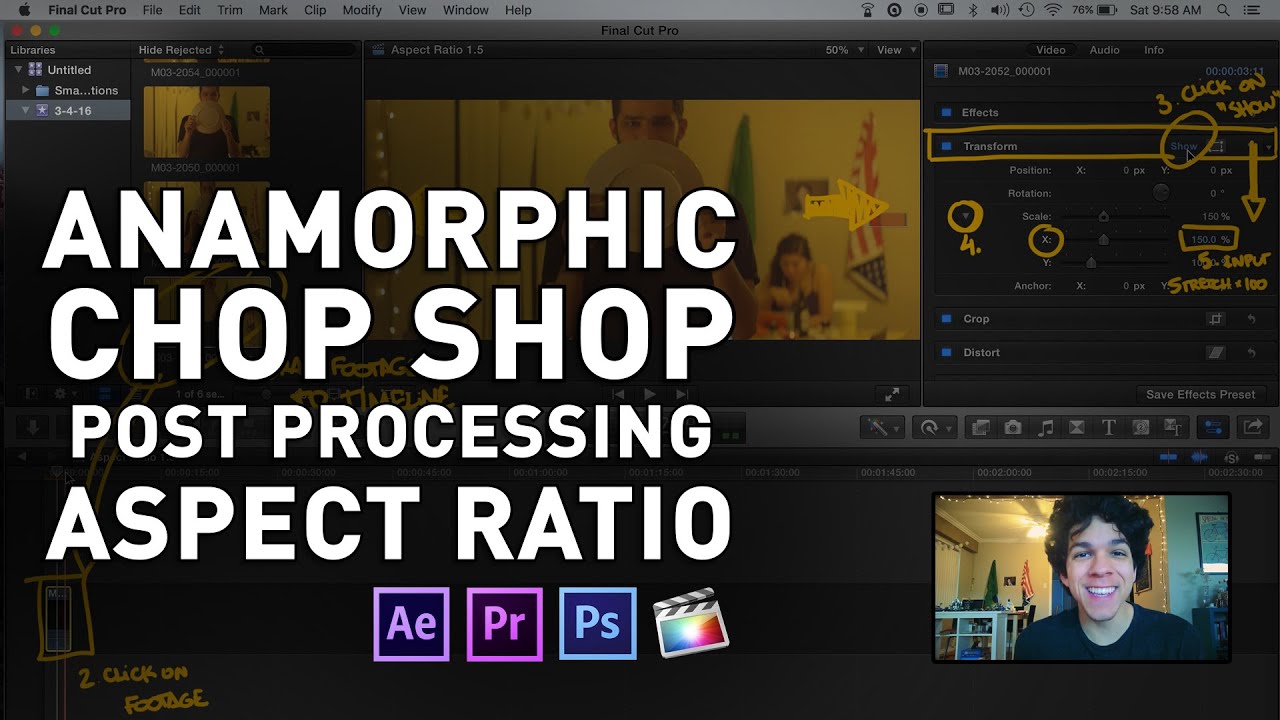The height and width of the screenshot is (720, 1280).
Task: Switch to the Video inspector tab
Action: (x=1051, y=50)
